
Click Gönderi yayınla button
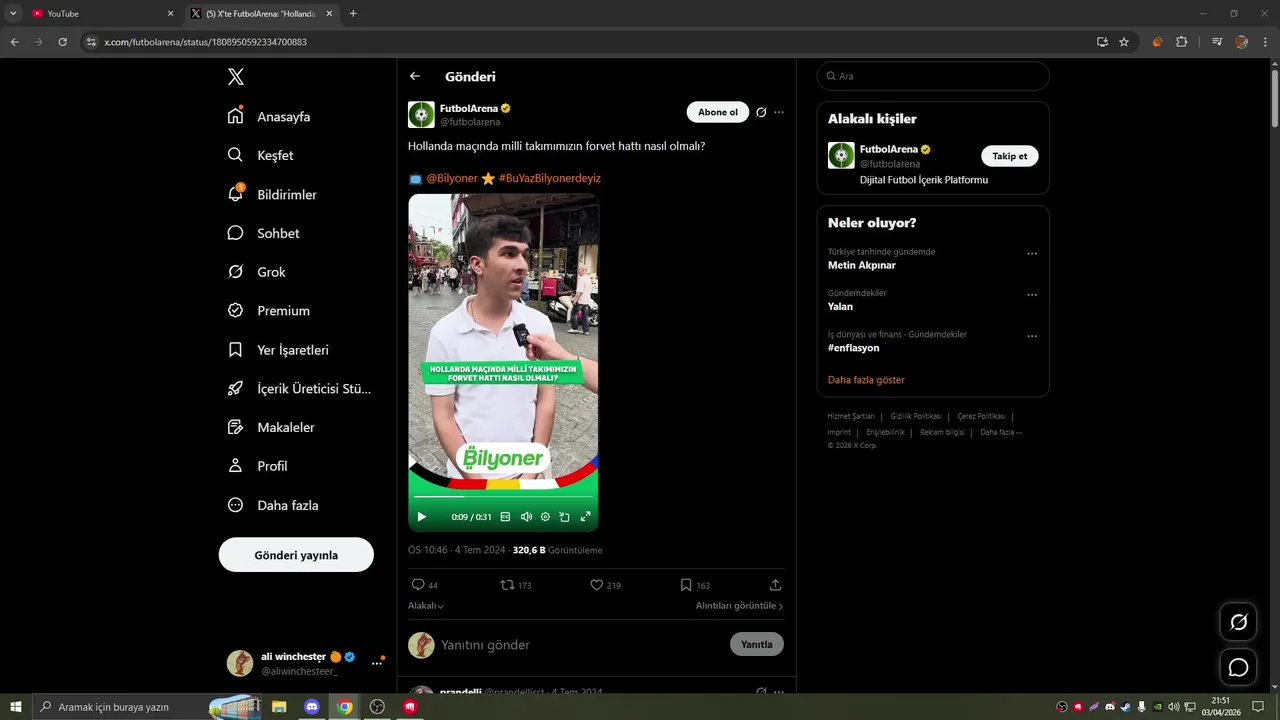pos(296,555)
